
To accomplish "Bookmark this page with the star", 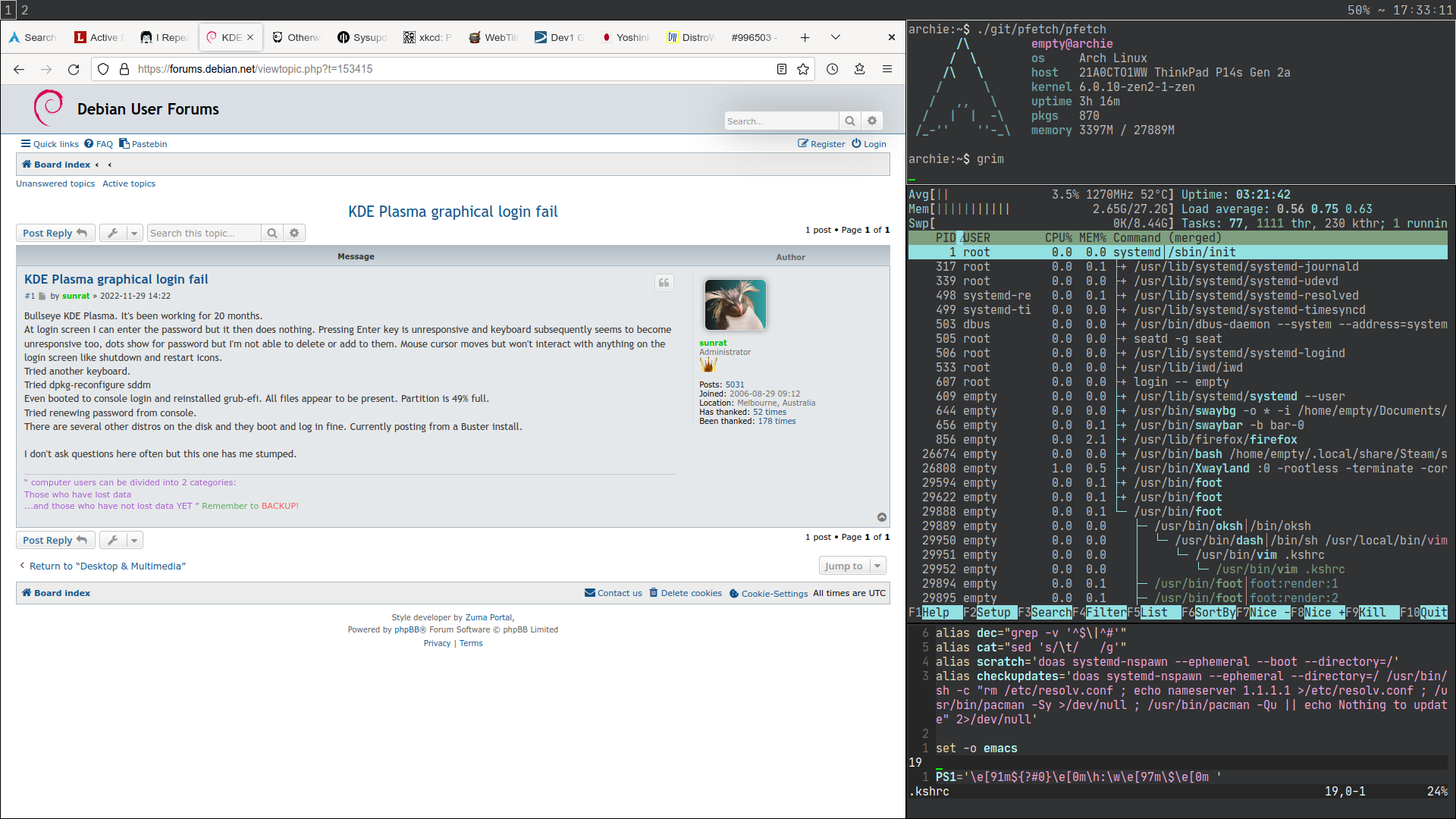I will pyautogui.click(x=803, y=69).
